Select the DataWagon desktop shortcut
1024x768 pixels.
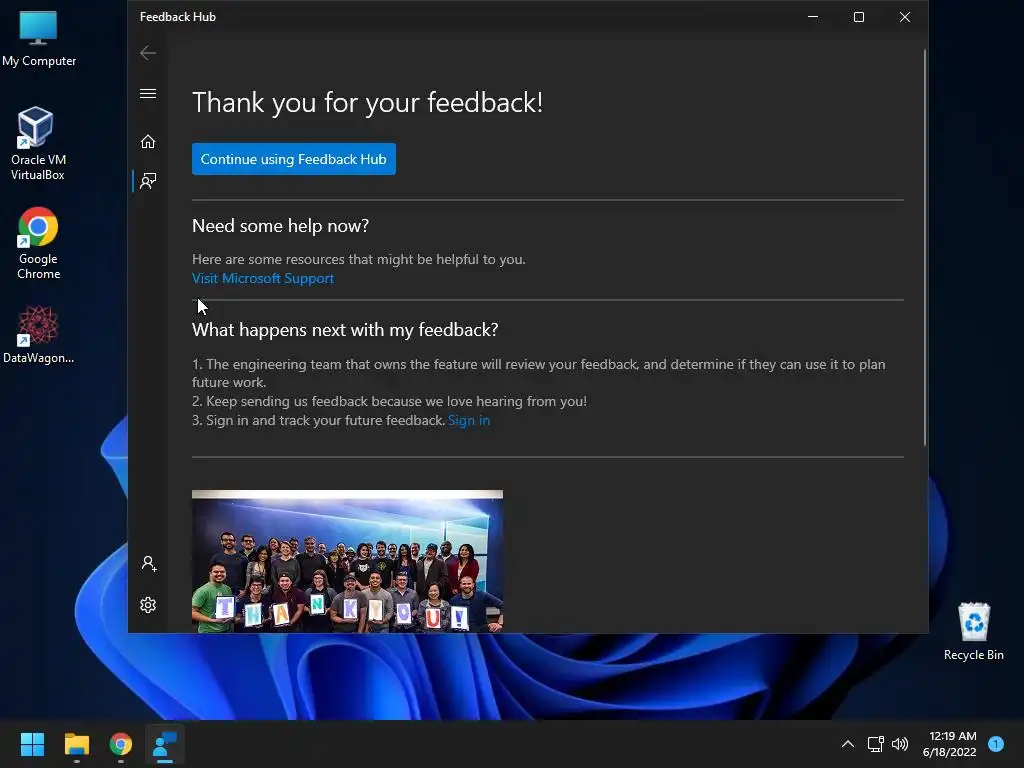(x=38, y=334)
